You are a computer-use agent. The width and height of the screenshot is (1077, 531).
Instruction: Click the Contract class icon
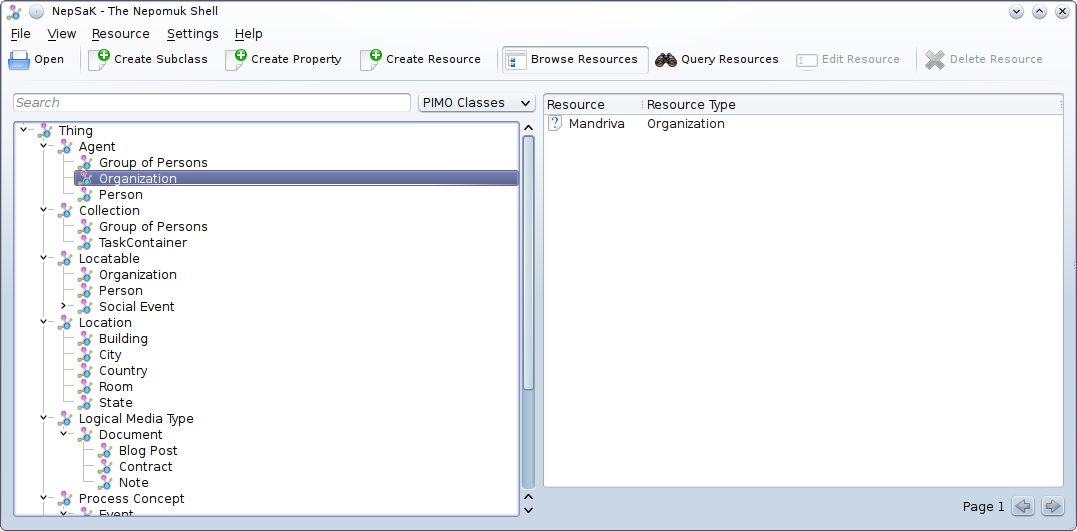(105, 466)
